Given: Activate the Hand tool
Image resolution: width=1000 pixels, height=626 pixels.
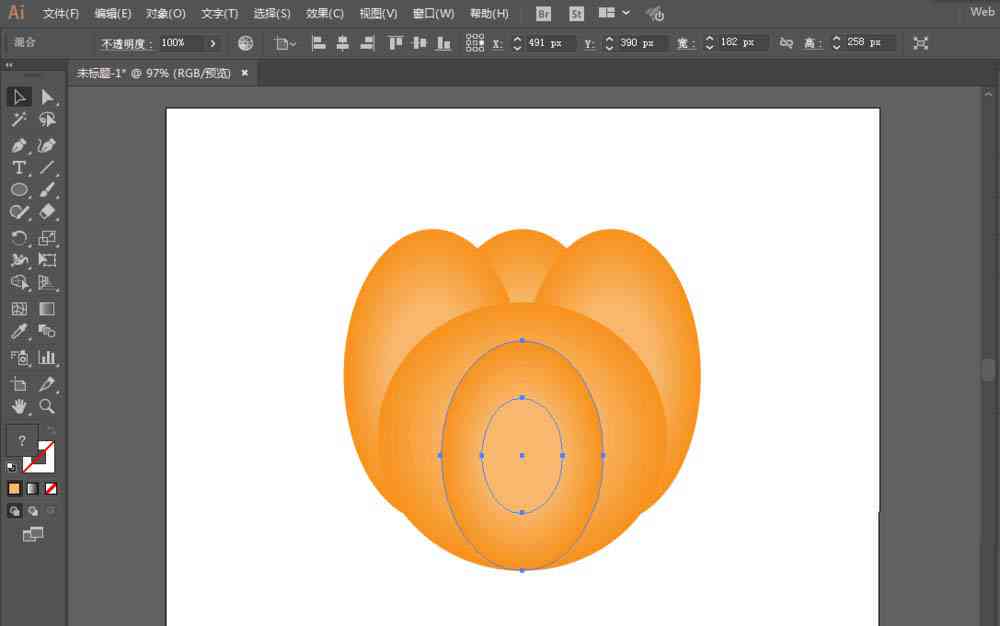Looking at the screenshot, I should [x=18, y=406].
